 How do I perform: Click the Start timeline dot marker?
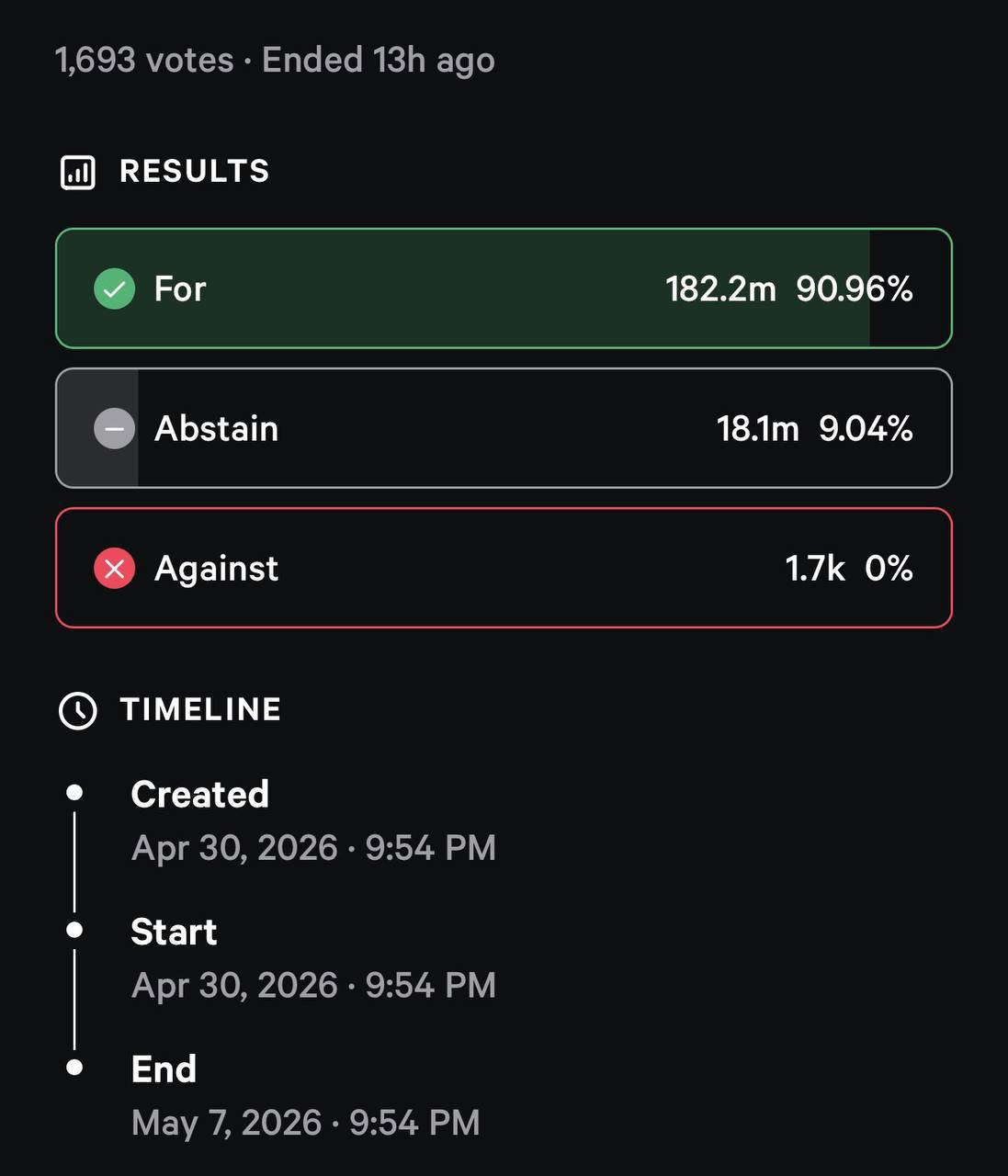[75, 930]
